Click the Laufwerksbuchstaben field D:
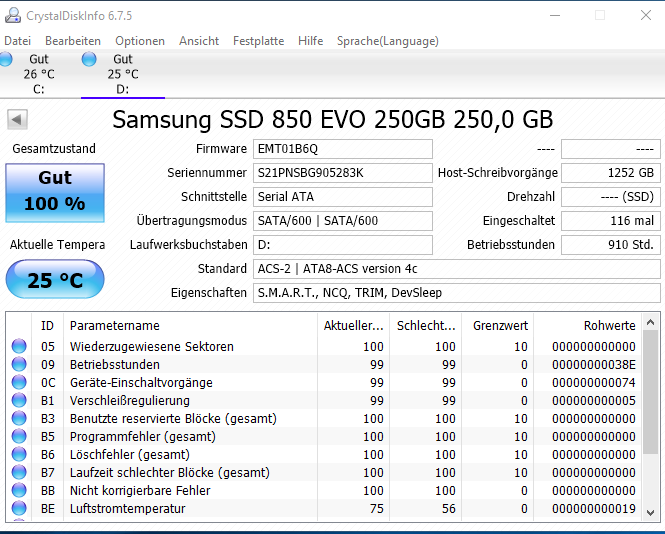Viewport: 665px width, 534px height. click(343, 245)
